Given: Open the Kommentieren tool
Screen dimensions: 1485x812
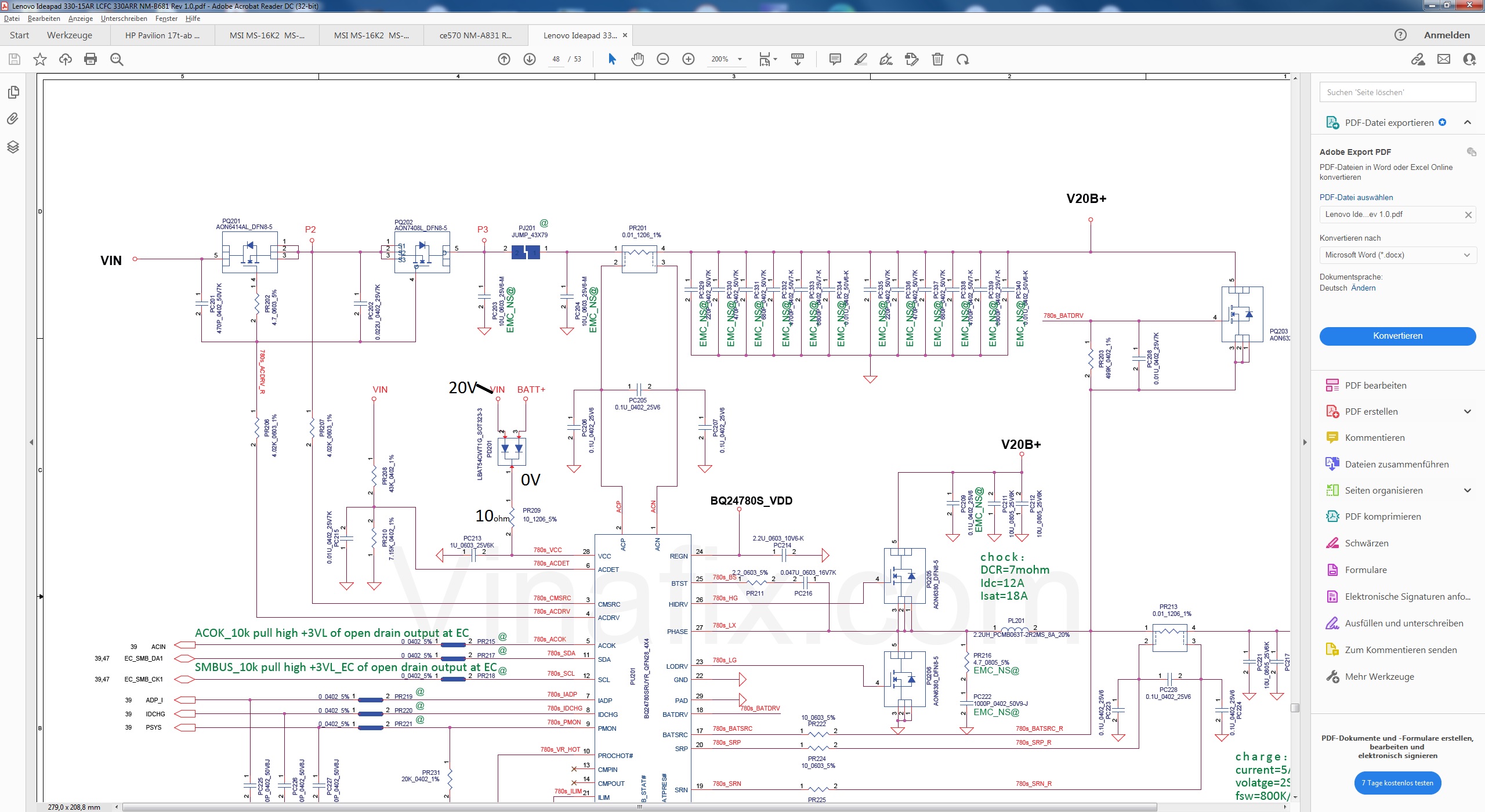Looking at the screenshot, I should click(1374, 438).
